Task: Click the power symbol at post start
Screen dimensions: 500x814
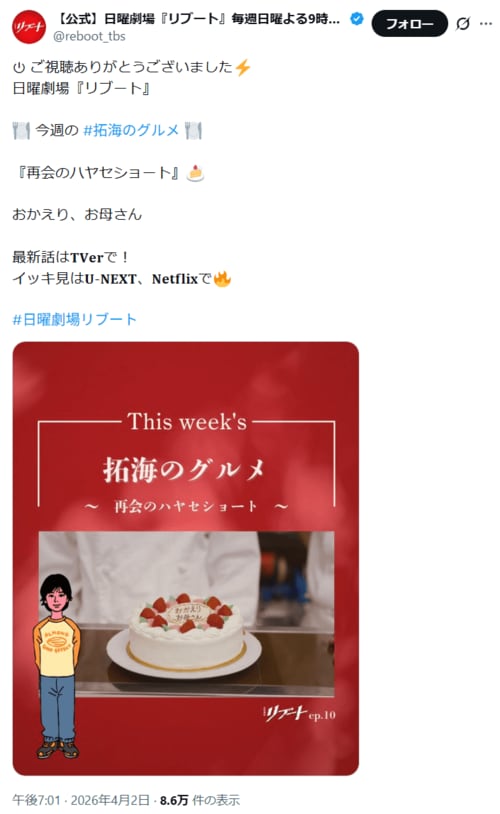Action: click(x=19, y=67)
